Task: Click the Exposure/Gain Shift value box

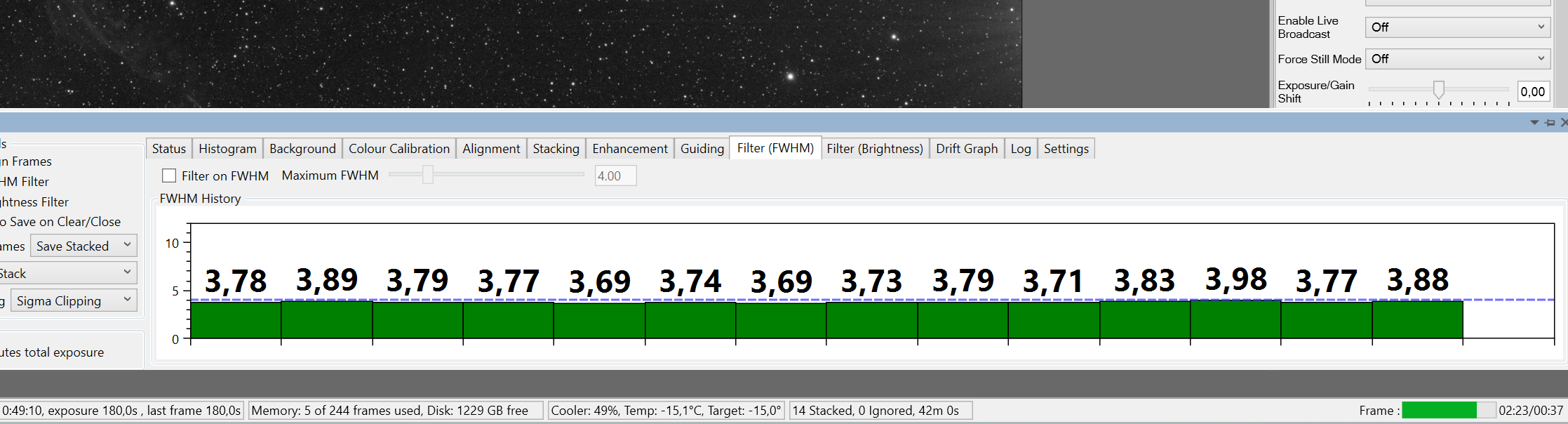Action: 1533,92
